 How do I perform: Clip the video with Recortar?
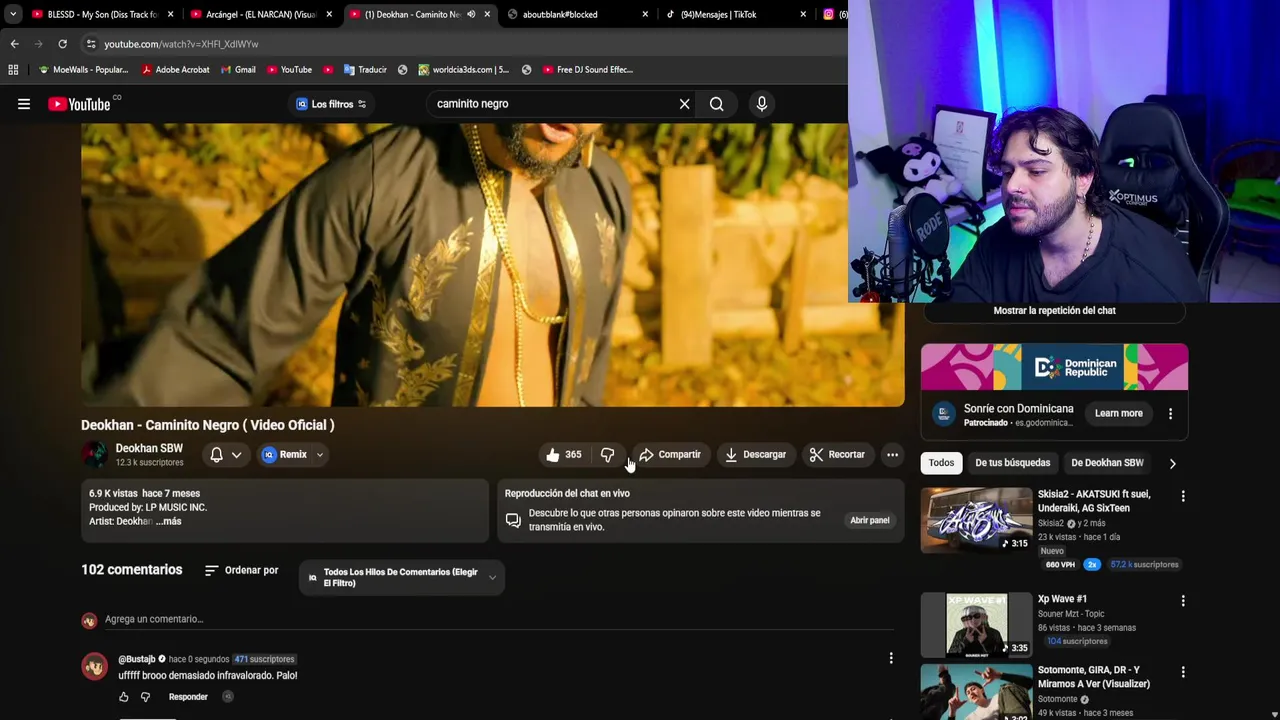tap(837, 455)
